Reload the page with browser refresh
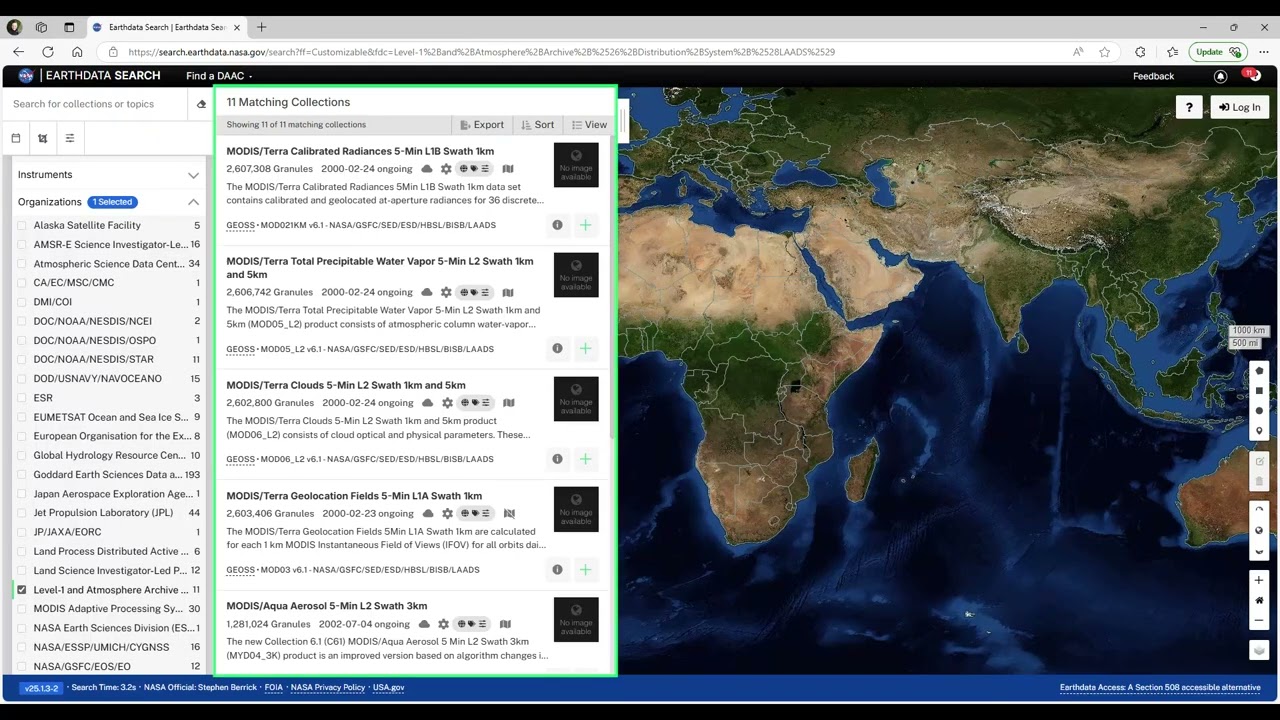 [47, 52]
